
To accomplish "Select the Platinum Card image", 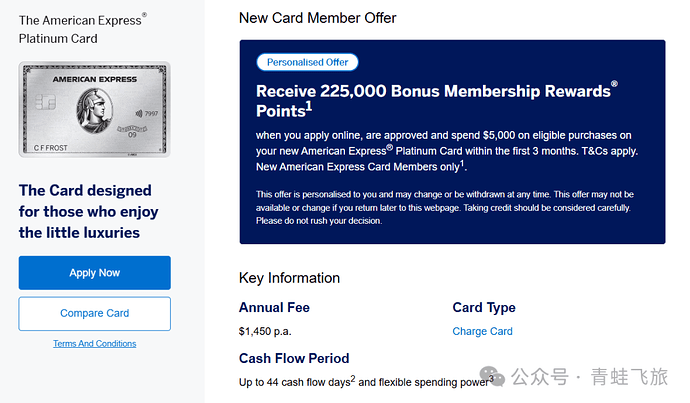I will click(95, 110).
